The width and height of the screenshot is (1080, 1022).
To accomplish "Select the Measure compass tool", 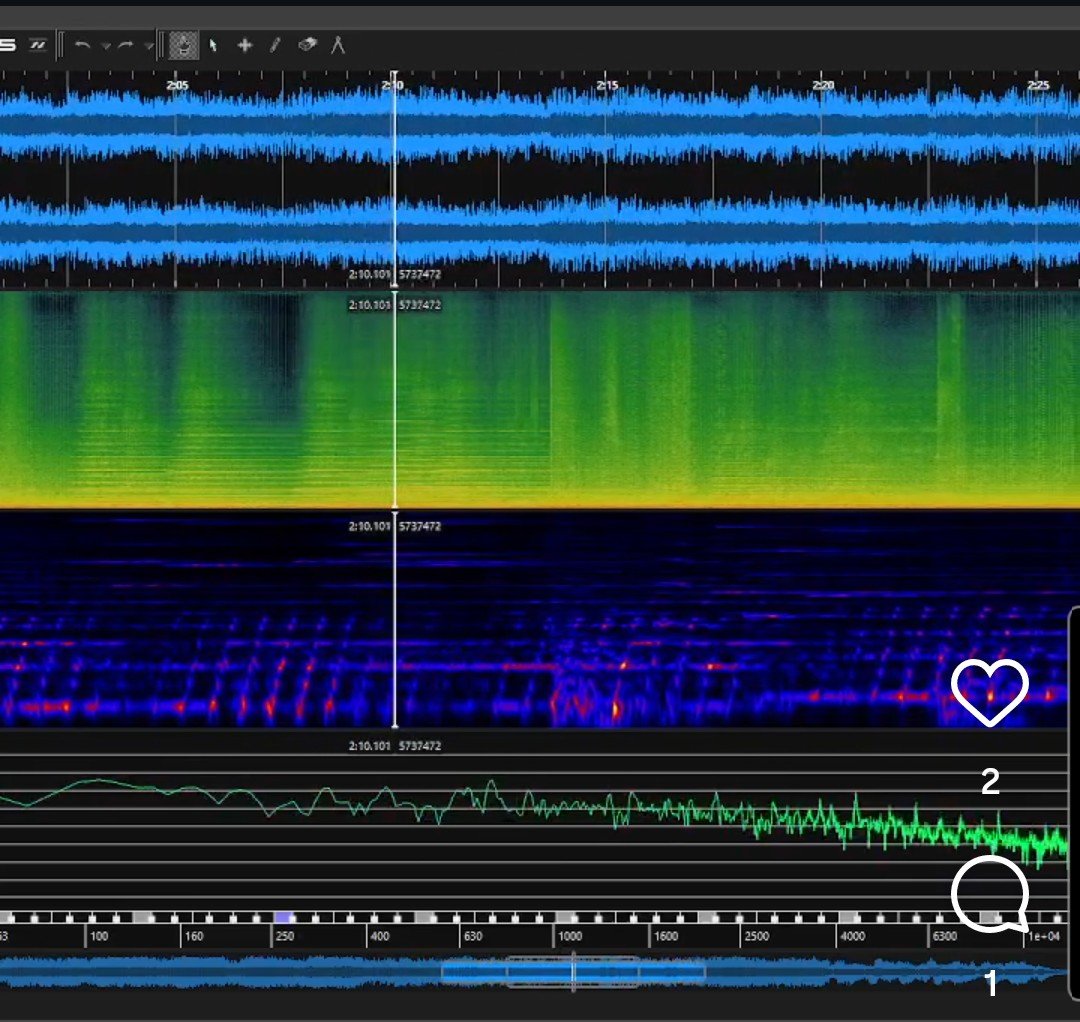I will click(338, 45).
